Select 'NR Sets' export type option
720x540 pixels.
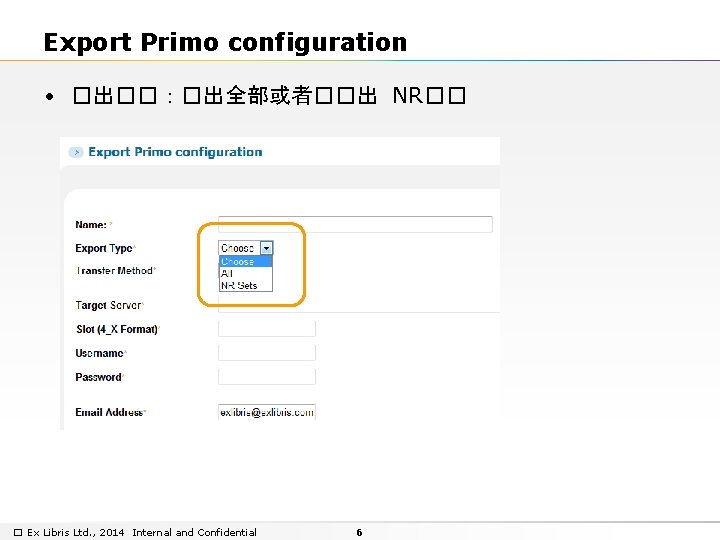[246, 285]
